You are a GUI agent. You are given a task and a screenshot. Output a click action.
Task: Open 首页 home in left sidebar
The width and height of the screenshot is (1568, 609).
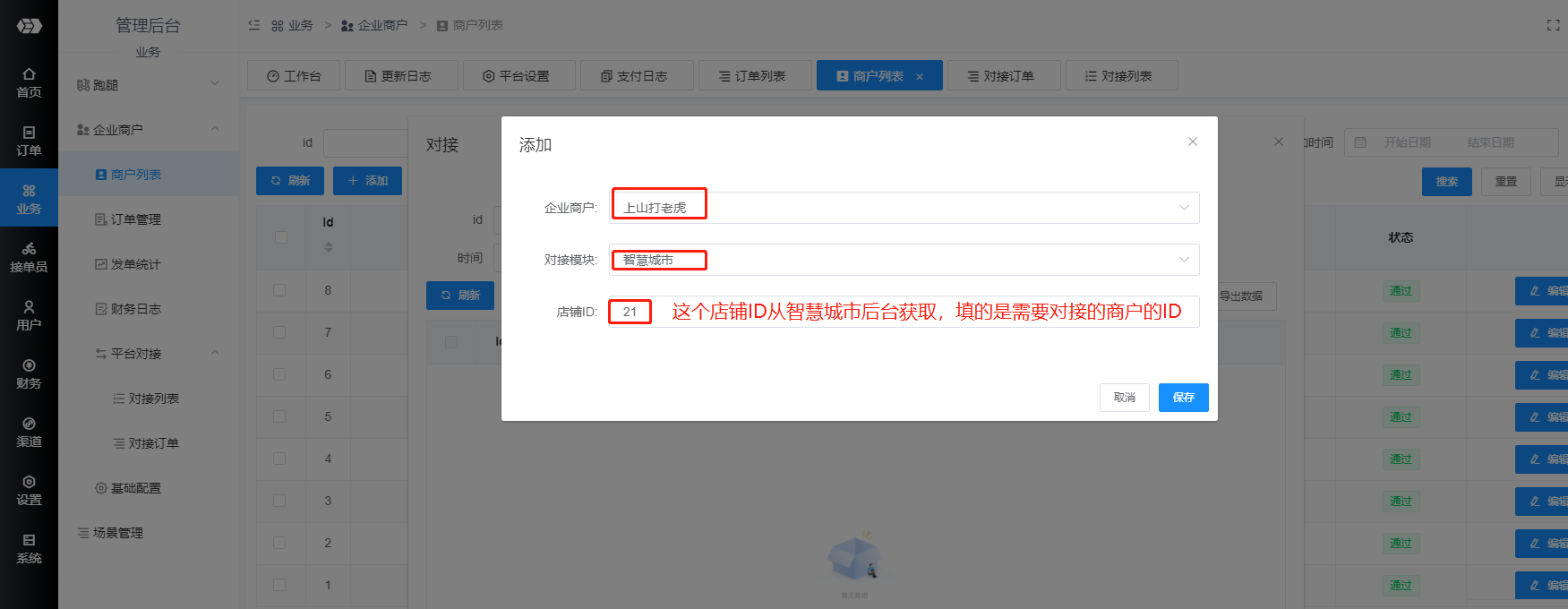click(29, 82)
